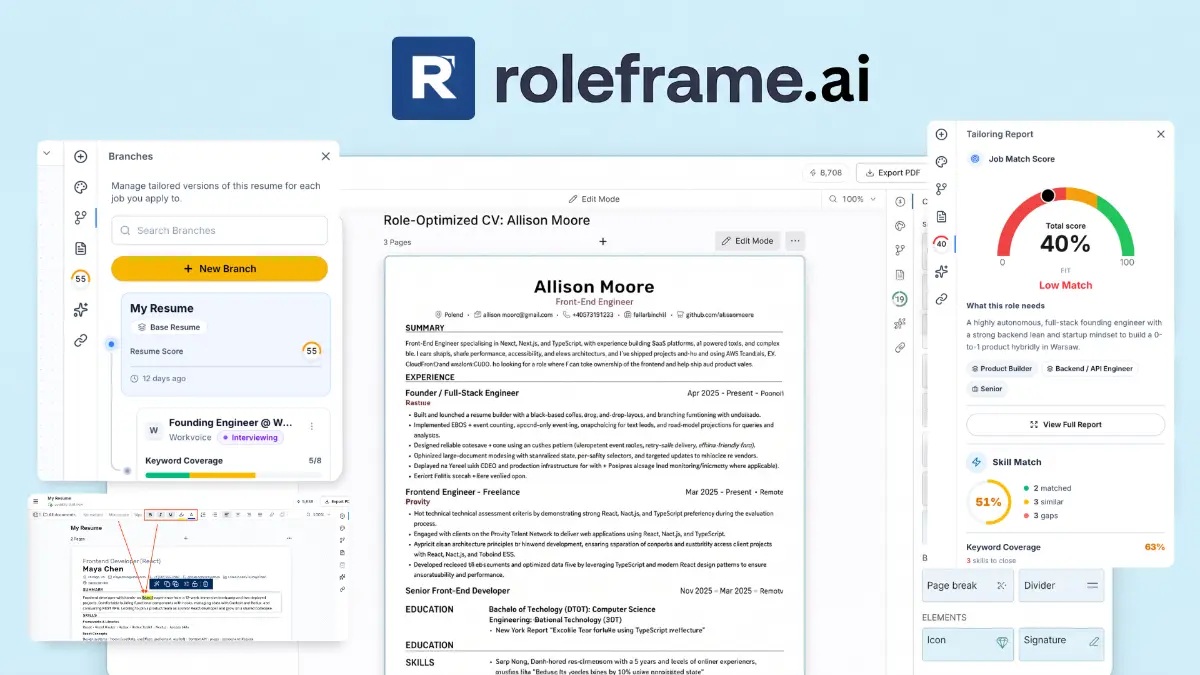Viewport: 1200px width, 675px height.
Task: Create a New Branch
Action: tap(219, 268)
